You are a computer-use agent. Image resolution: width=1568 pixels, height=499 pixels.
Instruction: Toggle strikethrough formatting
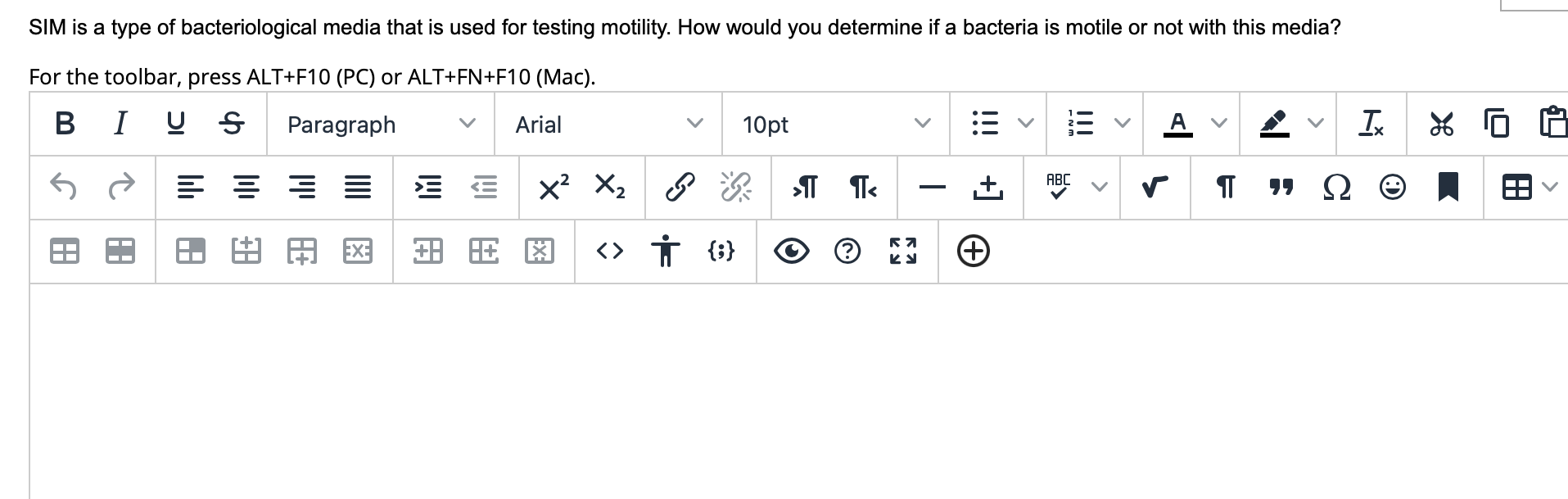(x=232, y=124)
